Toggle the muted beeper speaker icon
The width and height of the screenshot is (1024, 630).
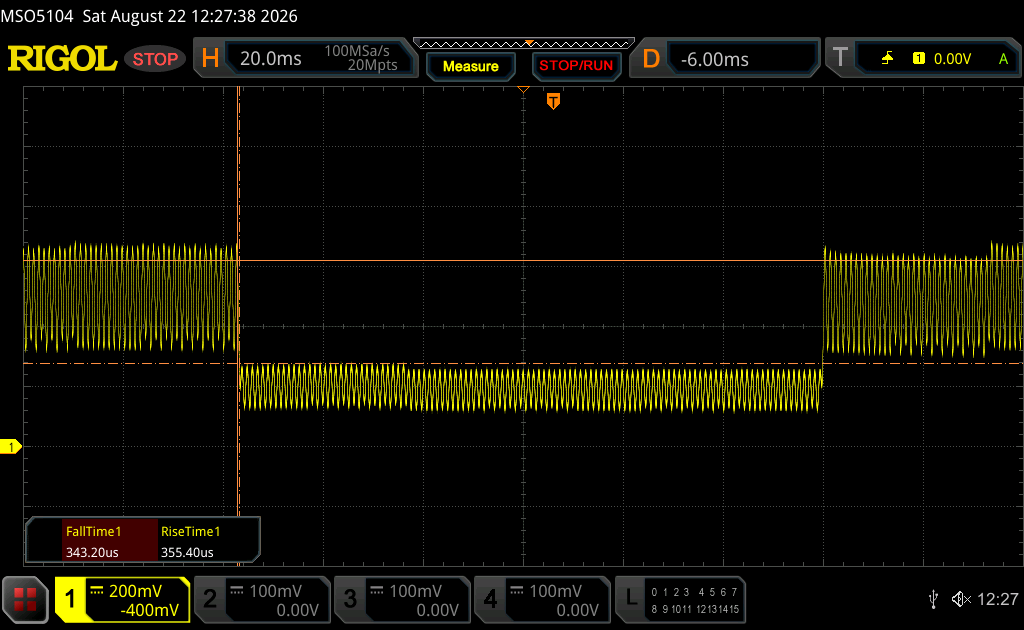pyautogui.click(x=961, y=599)
